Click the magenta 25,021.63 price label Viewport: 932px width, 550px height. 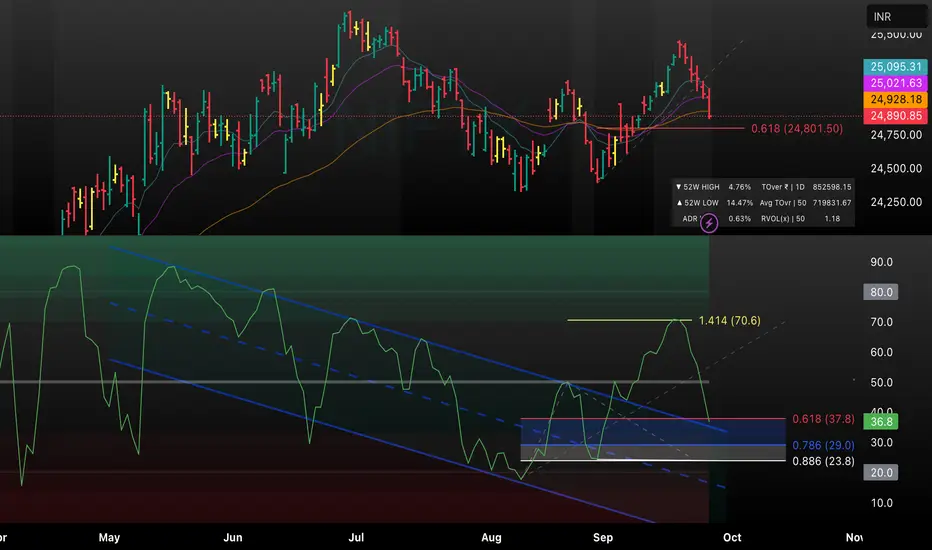895,83
